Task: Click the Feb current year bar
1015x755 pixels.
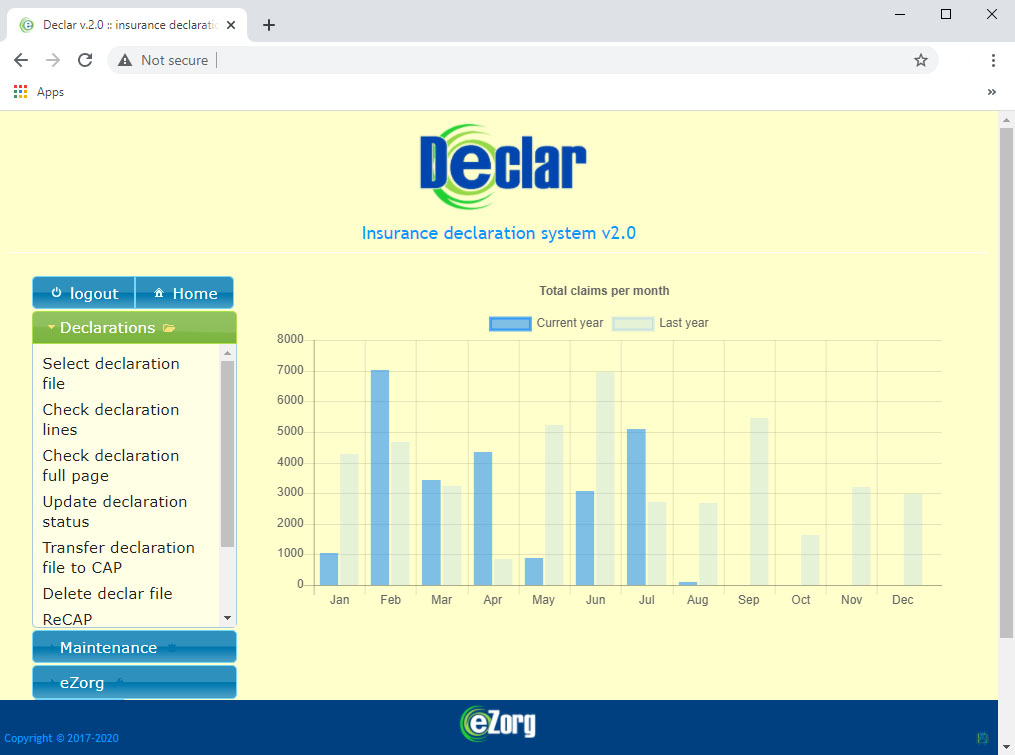Action: [380, 478]
